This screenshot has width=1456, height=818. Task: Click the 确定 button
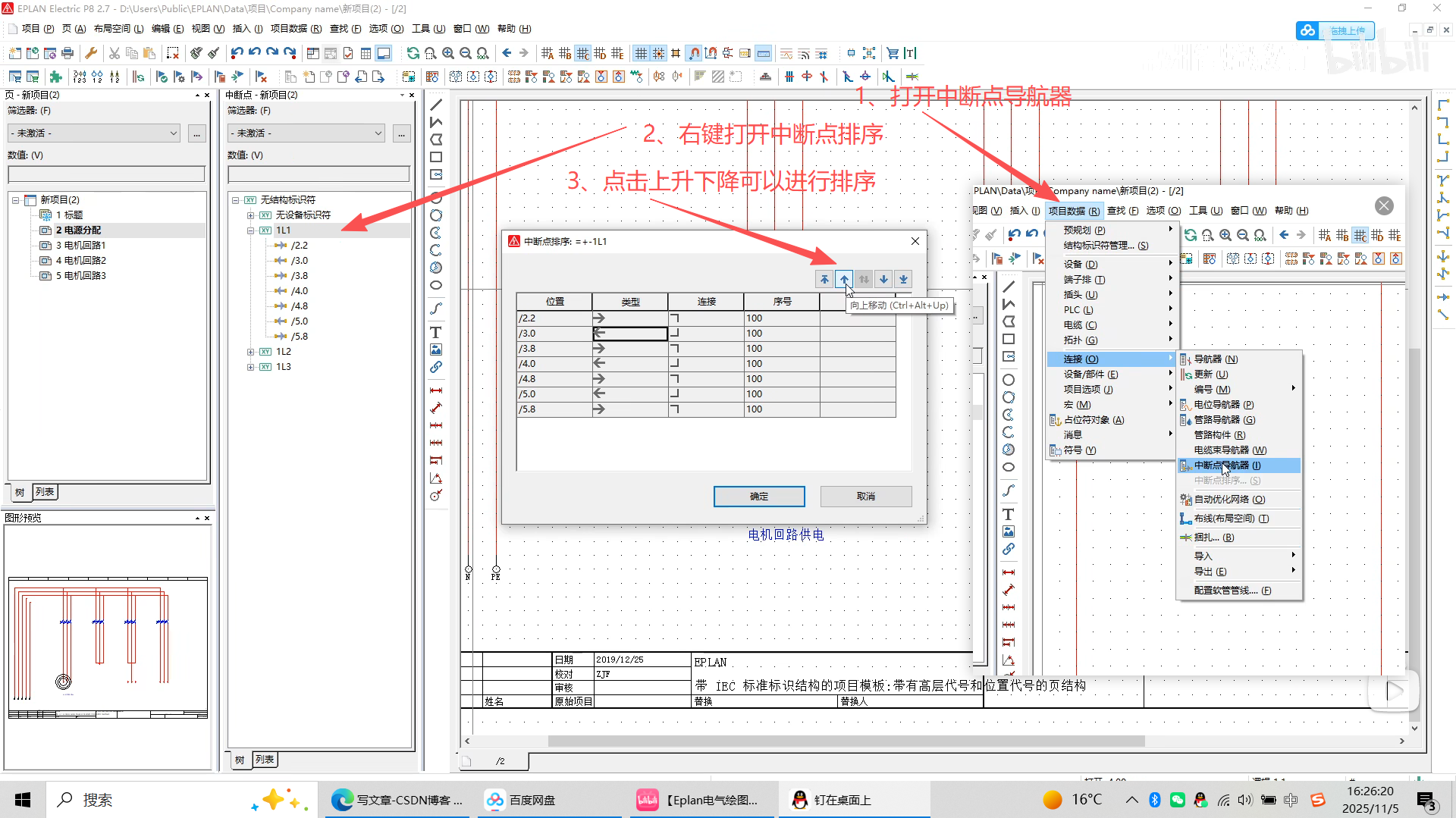tap(759, 497)
